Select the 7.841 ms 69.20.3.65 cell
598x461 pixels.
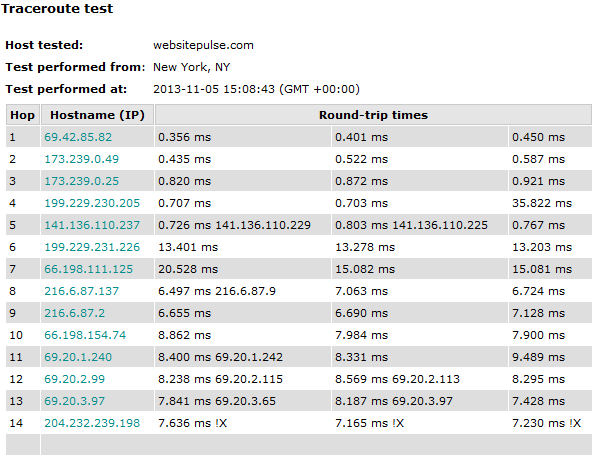pos(243,401)
